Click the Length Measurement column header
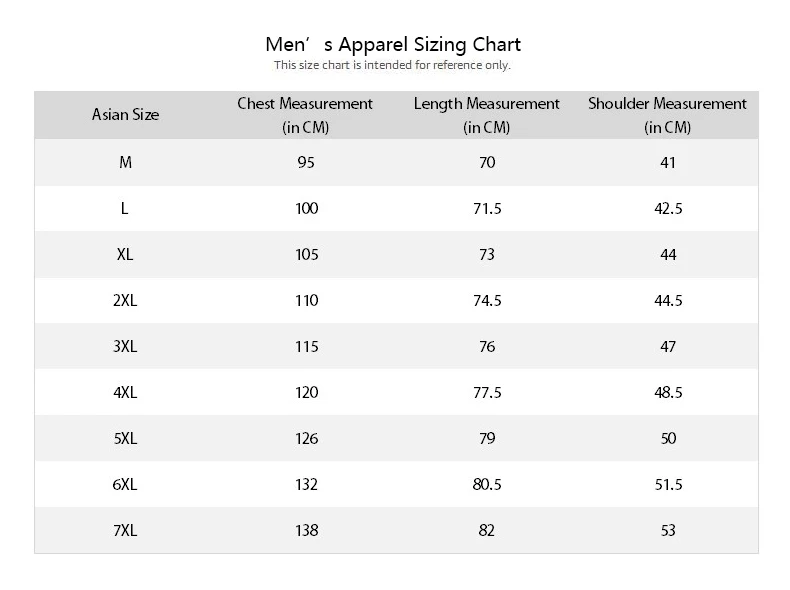This screenshot has width=790, height=590. coord(486,114)
